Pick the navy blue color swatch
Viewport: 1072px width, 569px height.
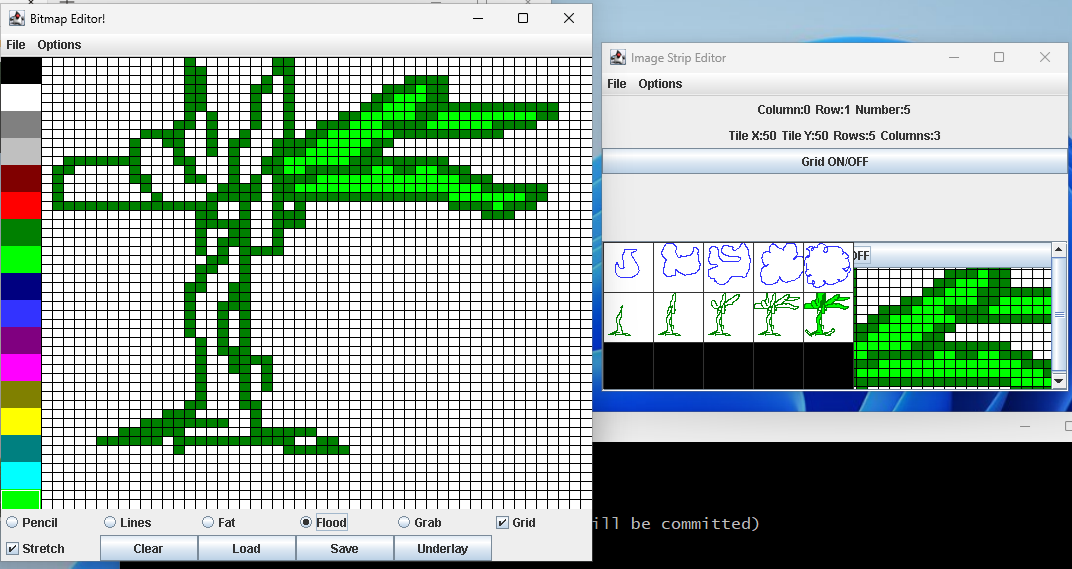[21, 287]
